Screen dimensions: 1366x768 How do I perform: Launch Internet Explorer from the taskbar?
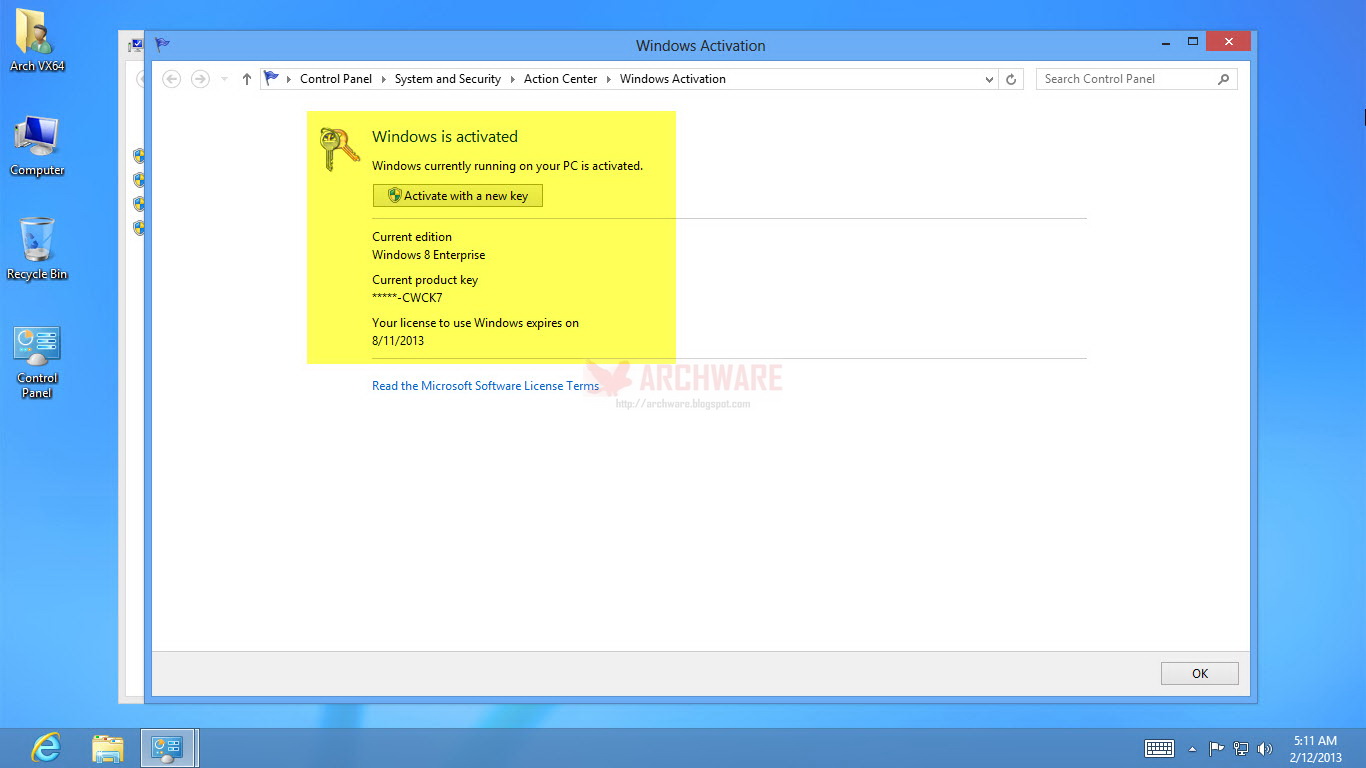click(x=45, y=748)
